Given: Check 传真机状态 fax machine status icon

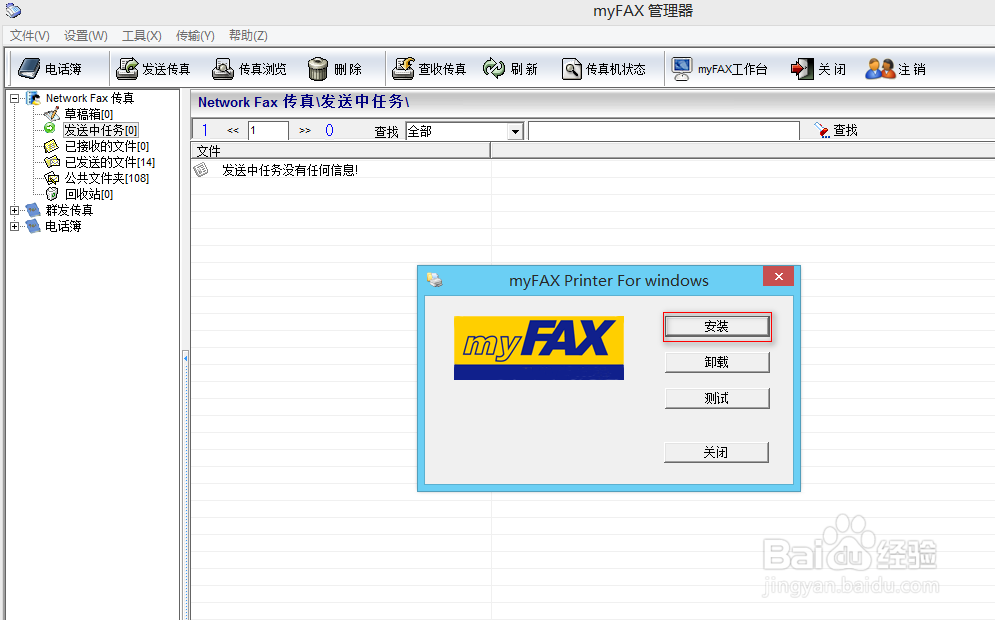Looking at the screenshot, I should click(x=603, y=68).
